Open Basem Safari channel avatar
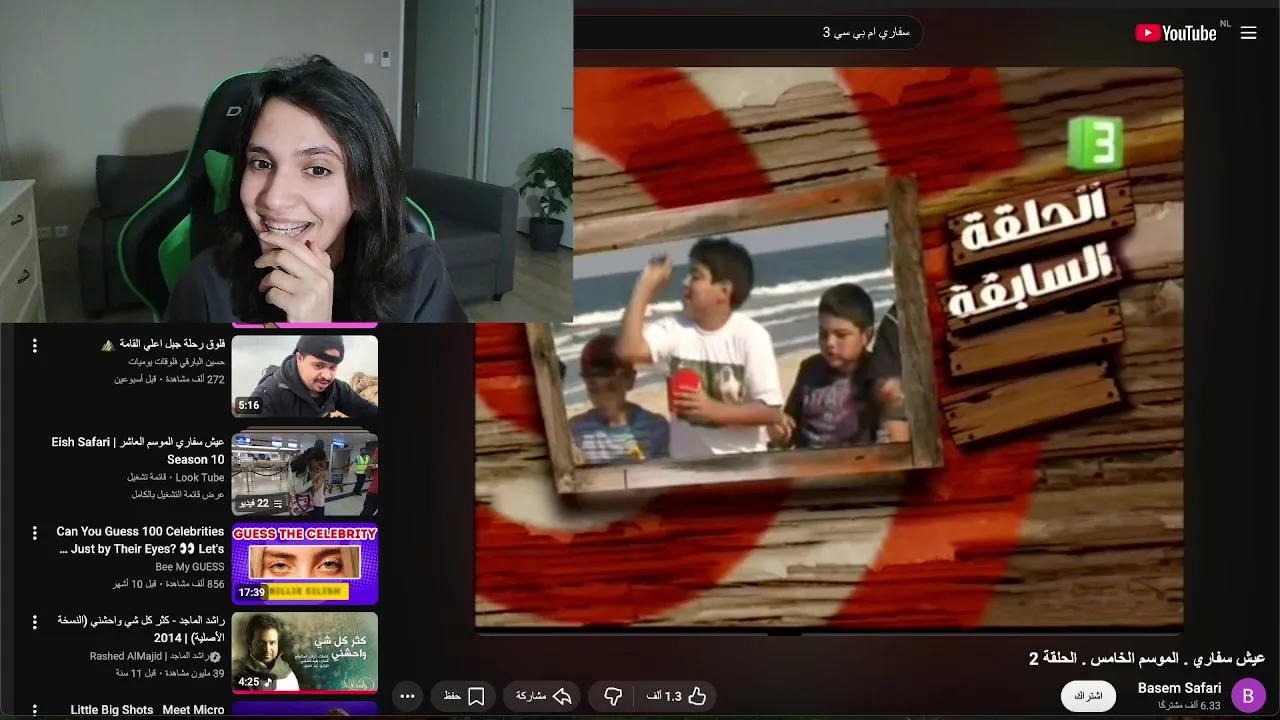Image resolution: width=1280 pixels, height=720 pixels. [1248, 696]
